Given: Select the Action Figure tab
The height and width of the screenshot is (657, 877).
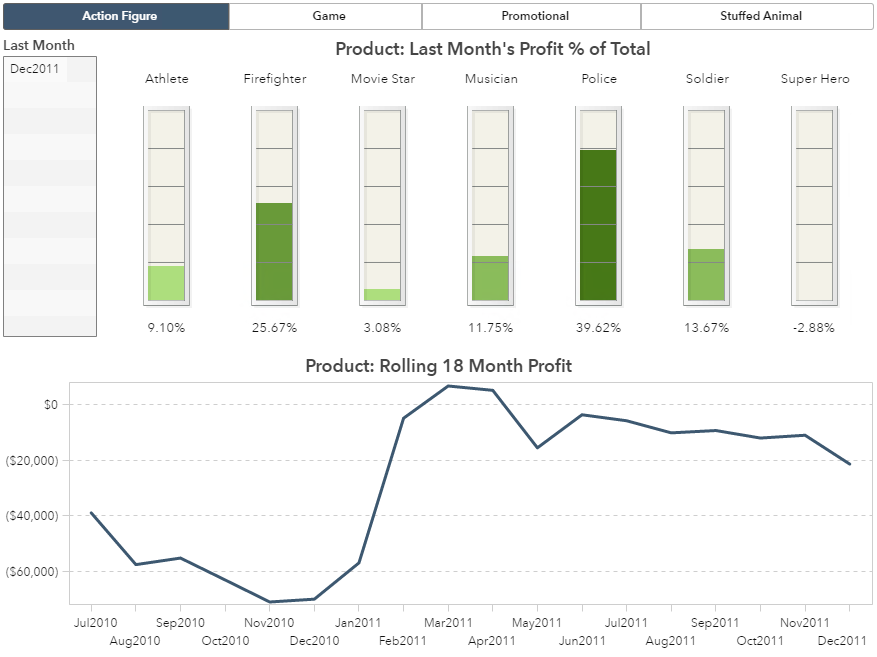Looking at the screenshot, I should [119, 16].
